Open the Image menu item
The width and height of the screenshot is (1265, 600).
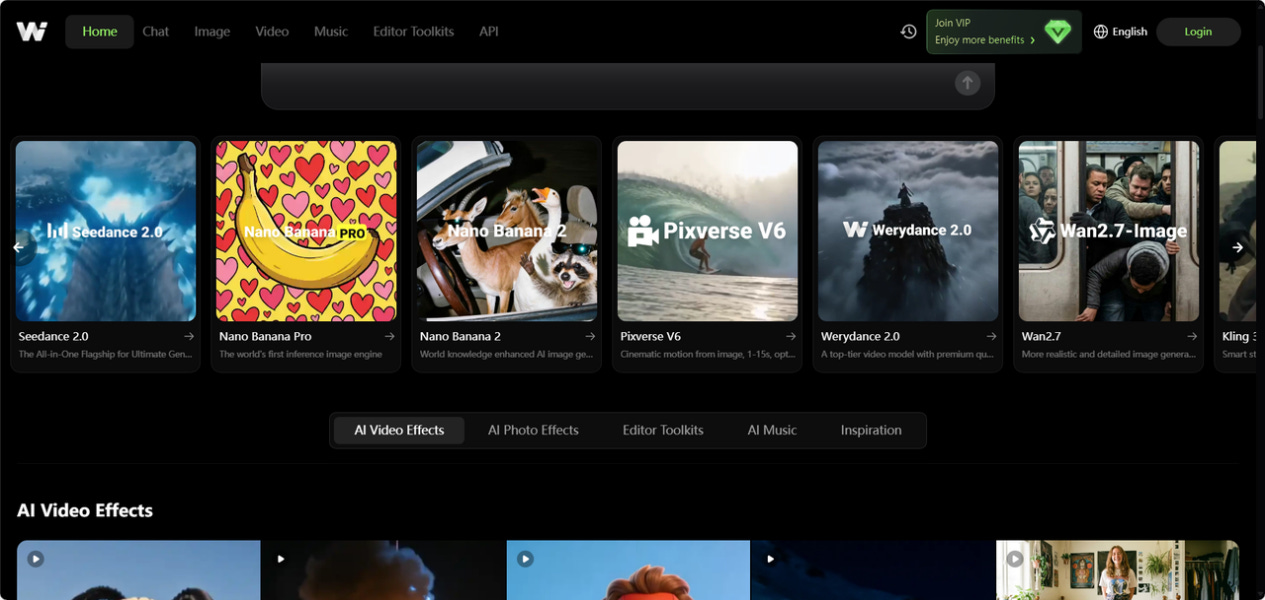coord(212,32)
